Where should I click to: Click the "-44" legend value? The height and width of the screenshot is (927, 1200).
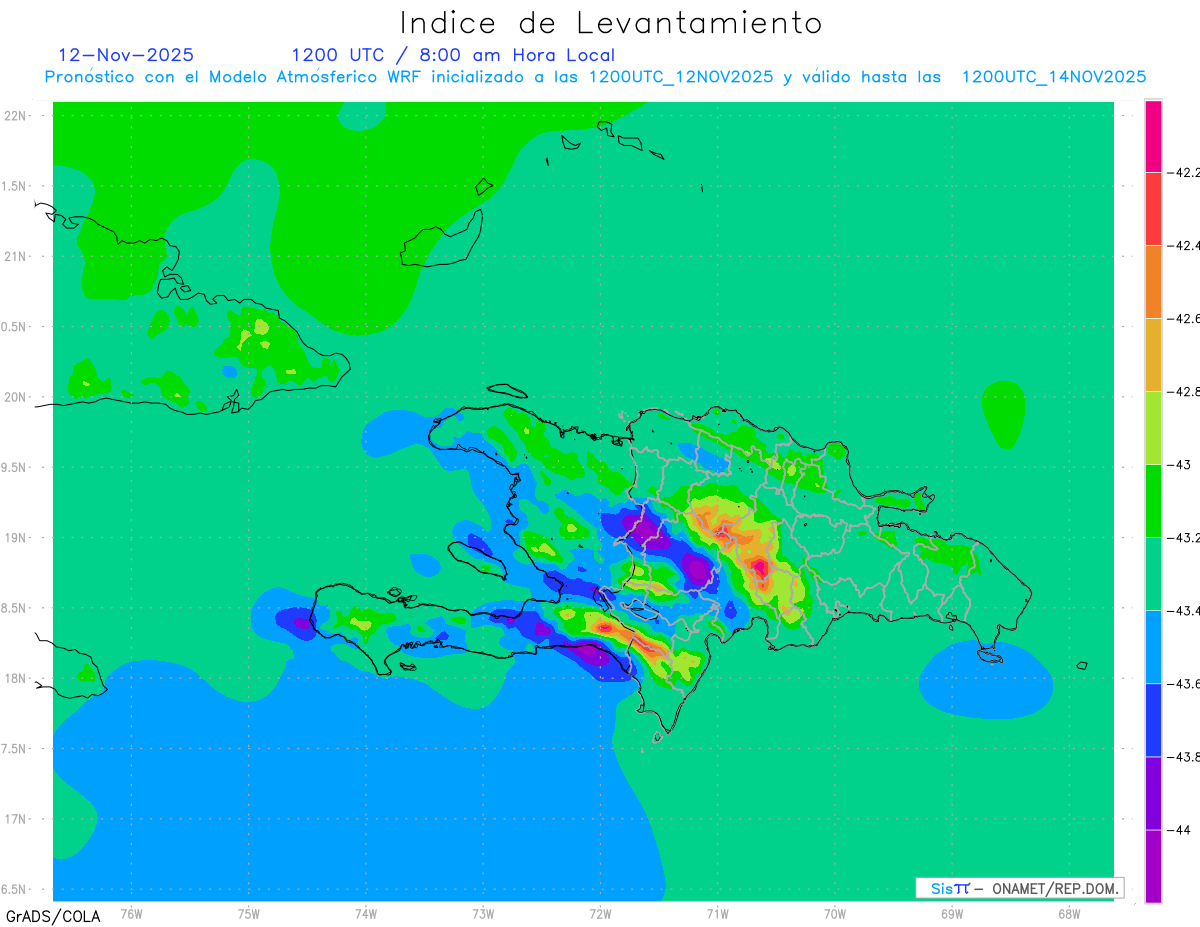[x=1180, y=830]
